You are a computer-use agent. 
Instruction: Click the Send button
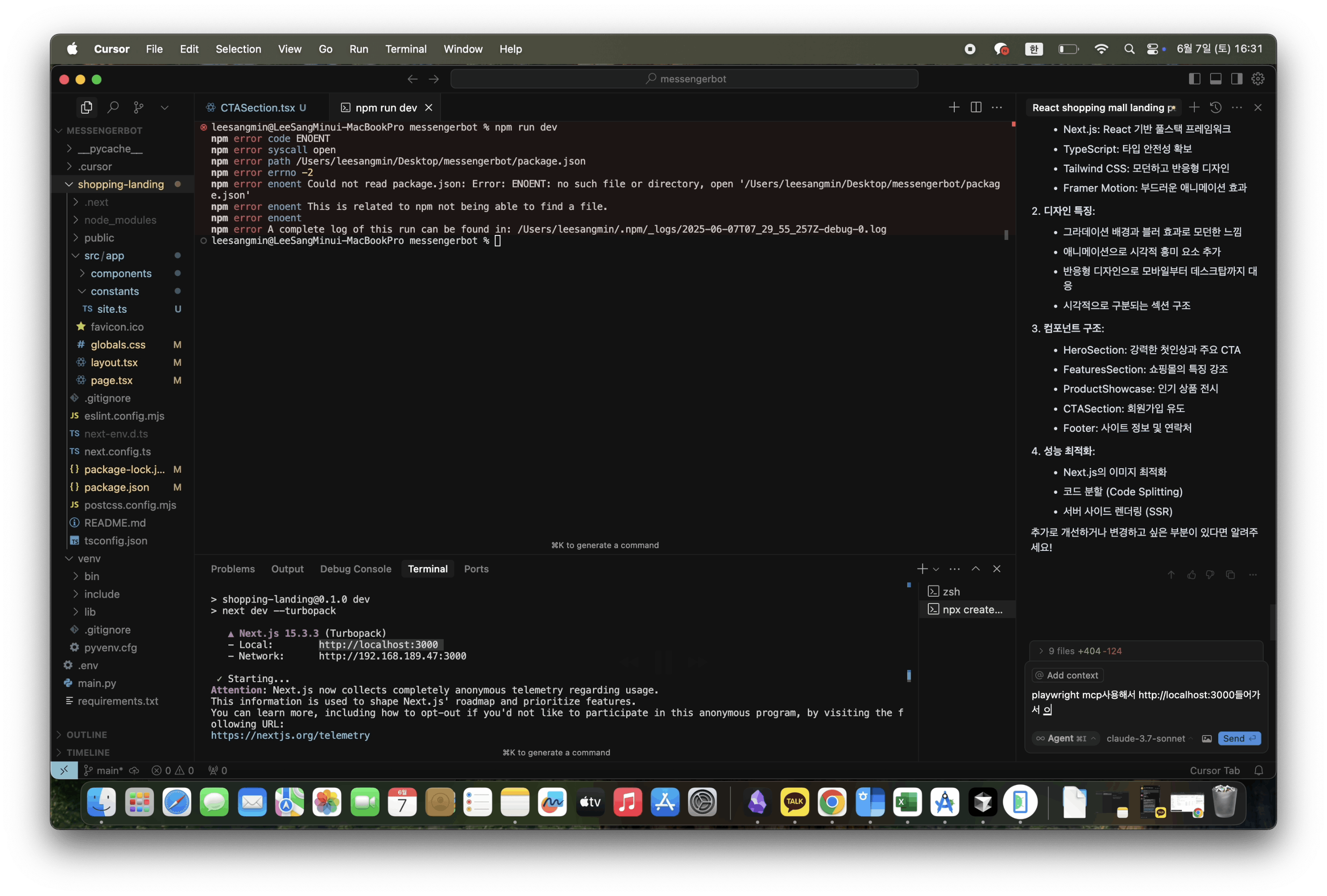(1238, 738)
